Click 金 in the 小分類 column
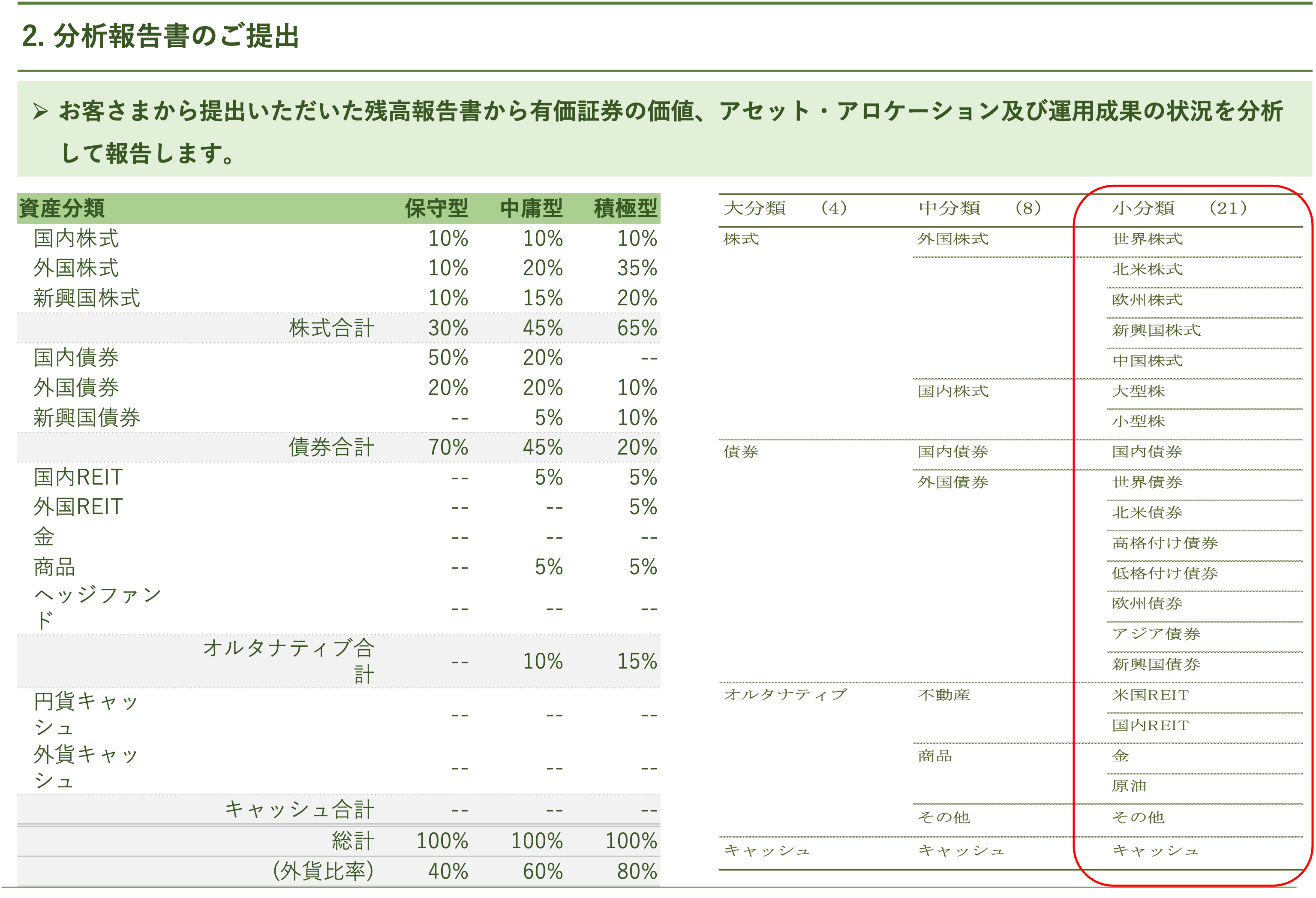The width and height of the screenshot is (1316, 898). point(1121,756)
